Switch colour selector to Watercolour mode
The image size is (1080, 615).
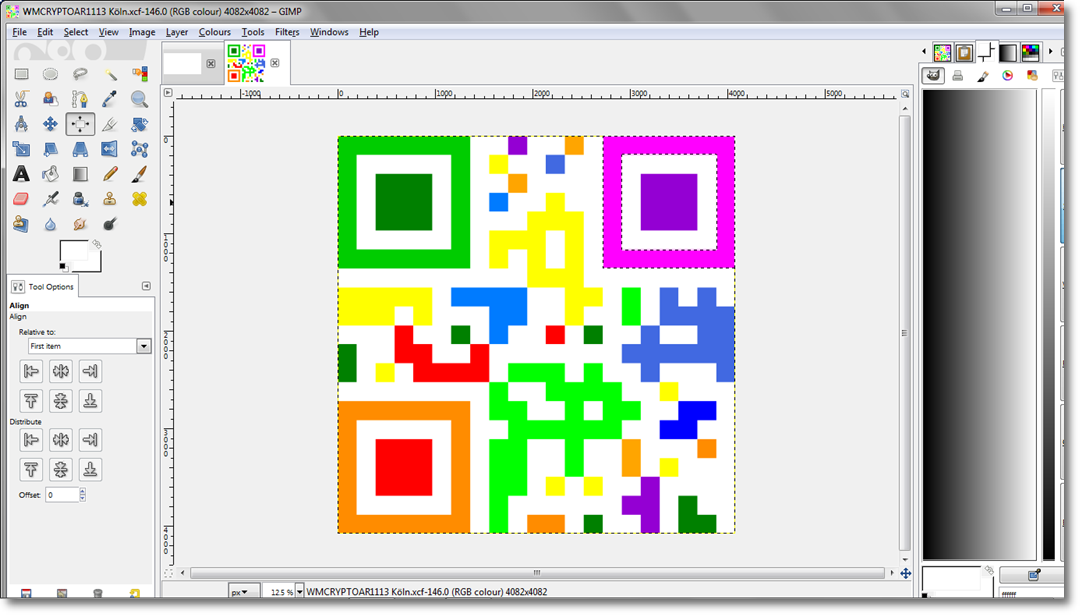click(x=983, y=76)
